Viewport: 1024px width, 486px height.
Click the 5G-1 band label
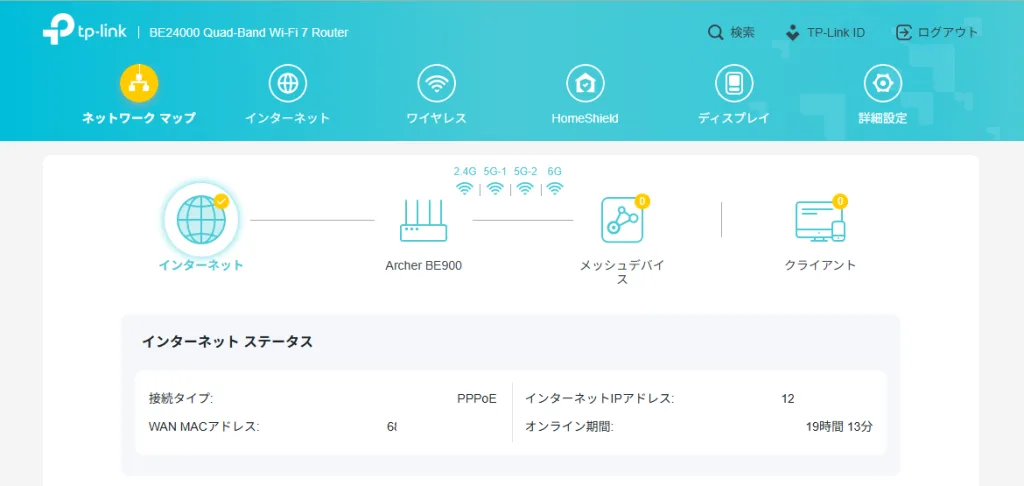[x=495, y=171]
